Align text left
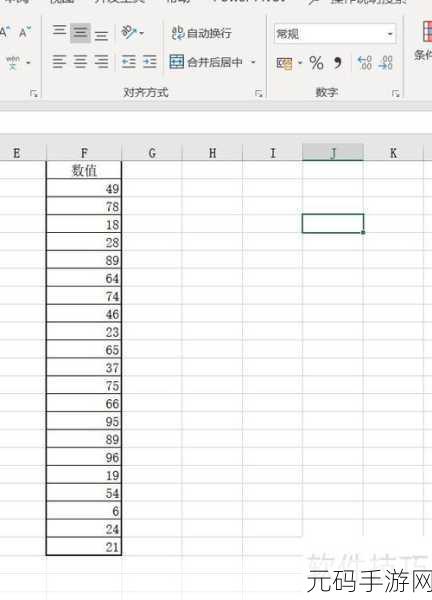Screen dimensions: 432x600 59,61
